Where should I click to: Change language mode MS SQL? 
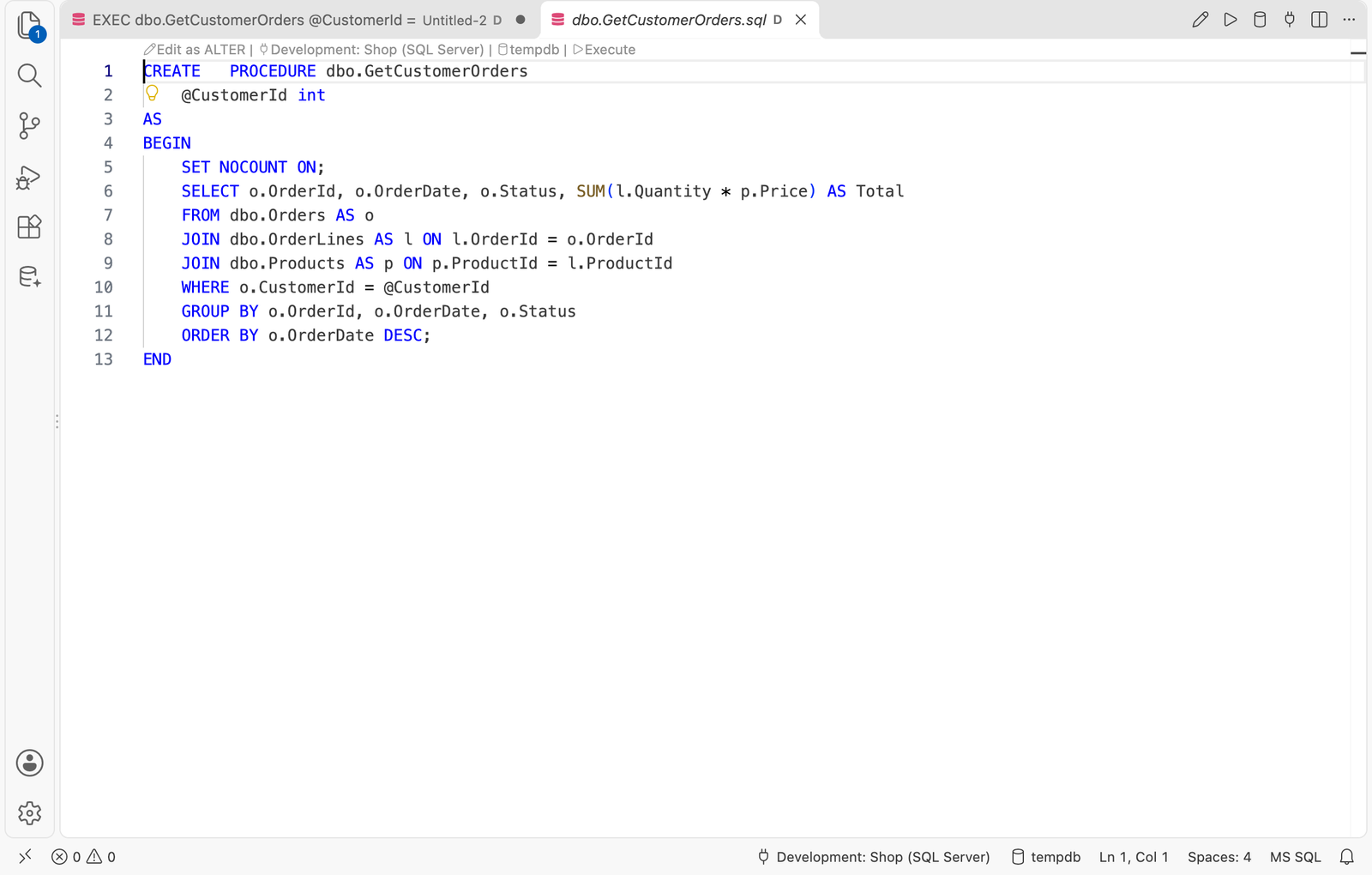(1295, 857)
